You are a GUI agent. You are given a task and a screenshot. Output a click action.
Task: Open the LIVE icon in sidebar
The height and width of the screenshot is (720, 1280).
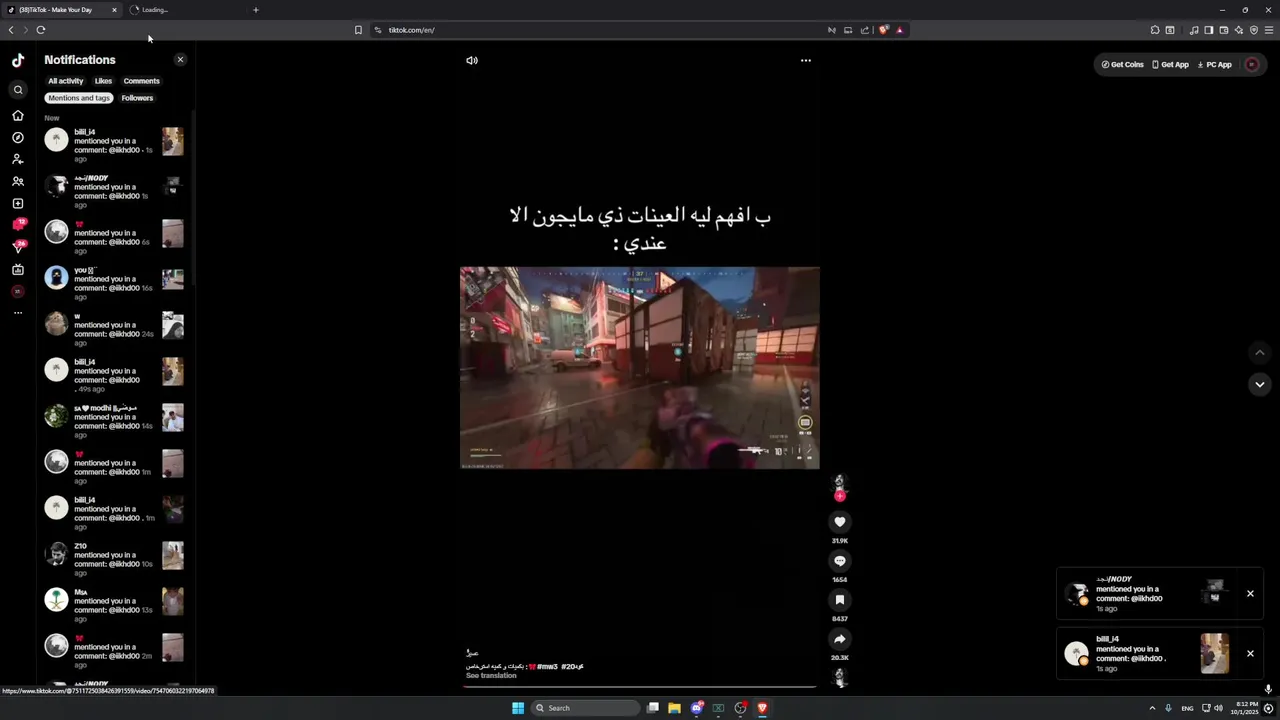click(x=18, y=270)
